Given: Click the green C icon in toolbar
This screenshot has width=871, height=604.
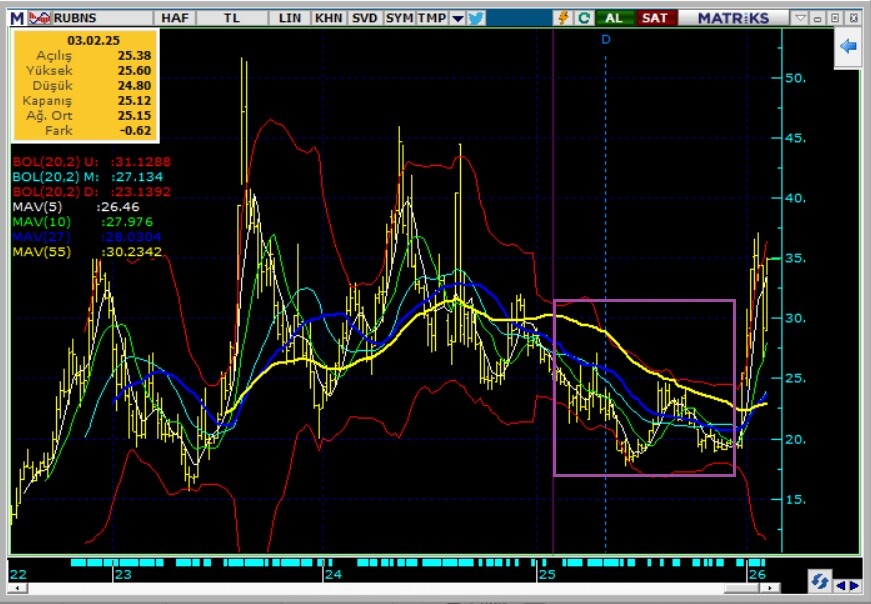Looking at the screenshot, I should click(x=583, y=18).
